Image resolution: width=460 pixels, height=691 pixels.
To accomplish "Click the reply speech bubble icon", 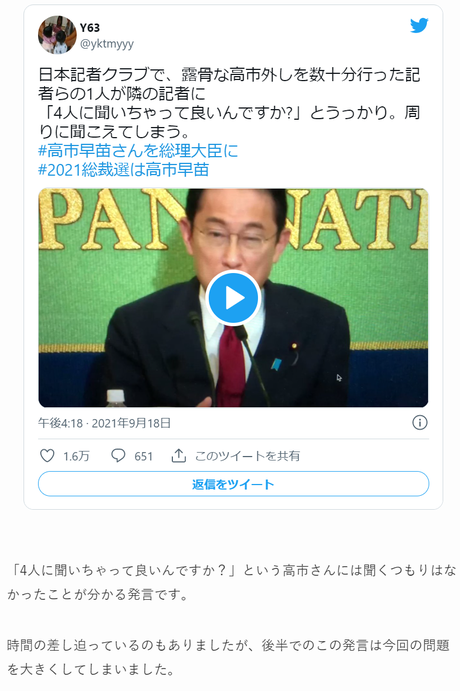I will (x=118, y=455).
